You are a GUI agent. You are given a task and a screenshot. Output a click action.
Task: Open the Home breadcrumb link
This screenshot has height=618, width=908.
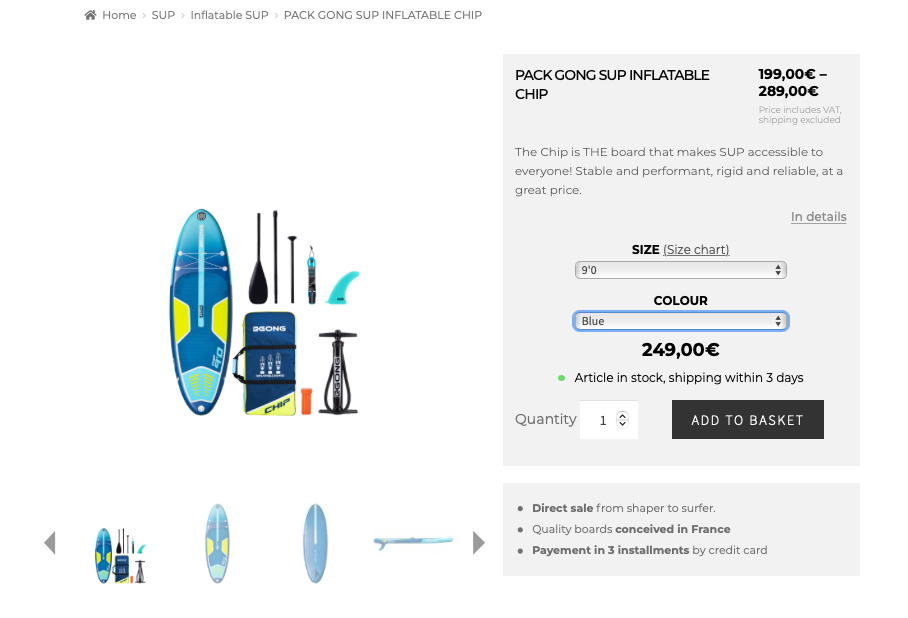pyautogui.click(x=119, y=15)
